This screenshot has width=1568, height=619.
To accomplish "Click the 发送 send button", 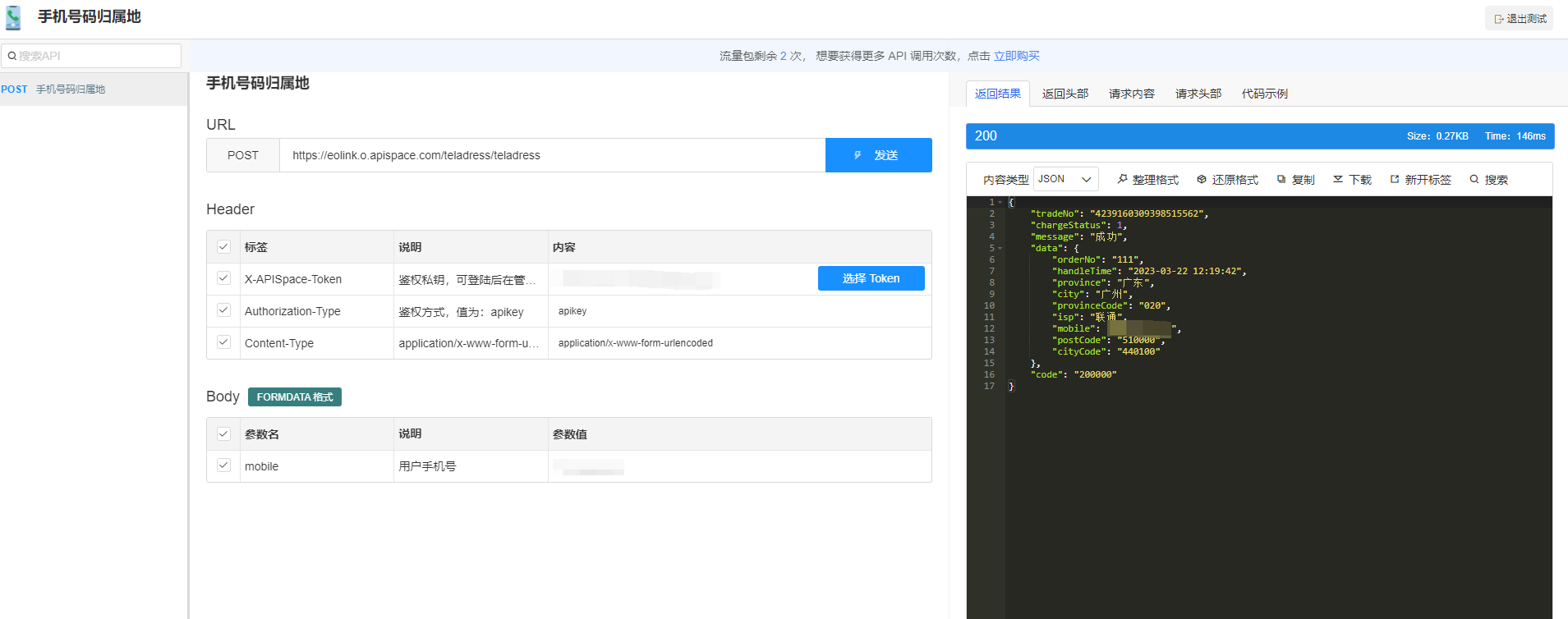I will pos(879,155).
